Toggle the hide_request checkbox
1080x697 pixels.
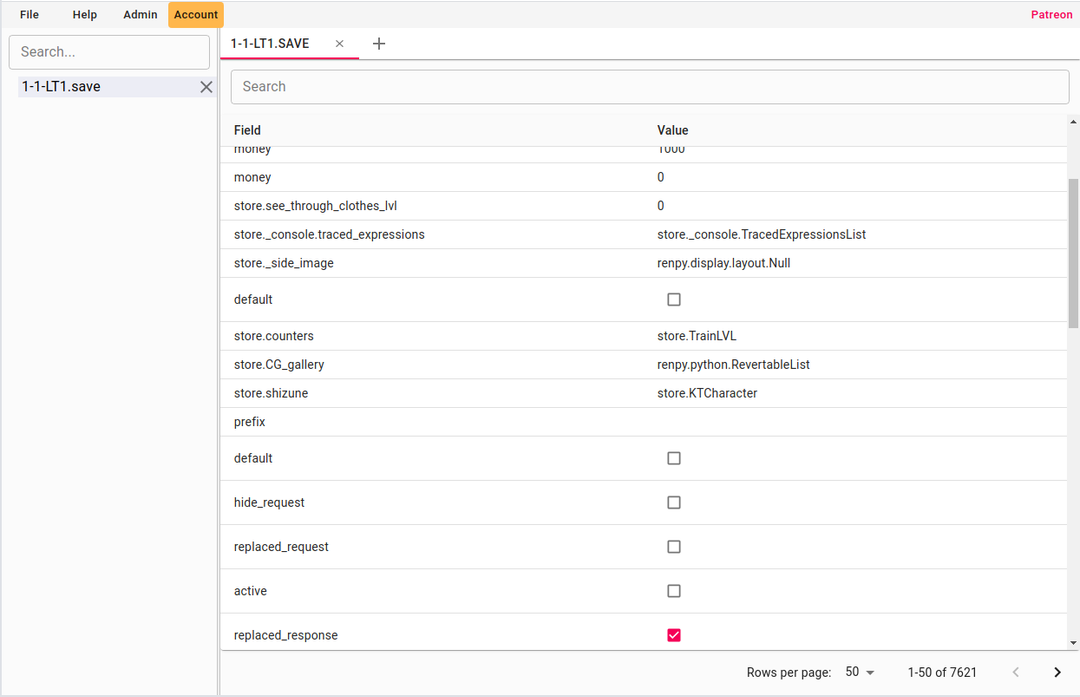pyautogui.click(x=674, y=503)
